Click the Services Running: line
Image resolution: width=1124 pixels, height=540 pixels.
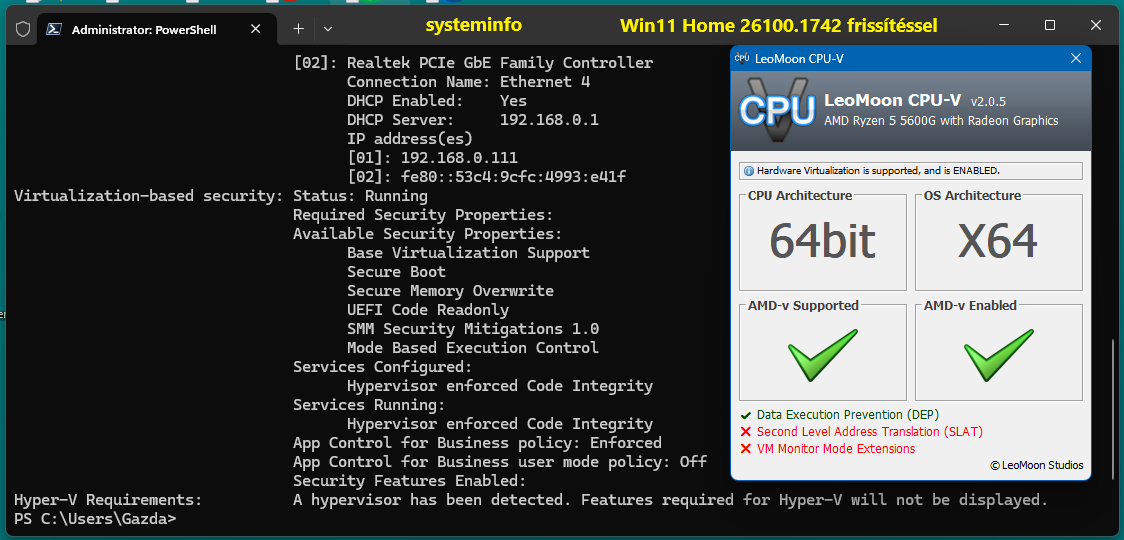369,404
